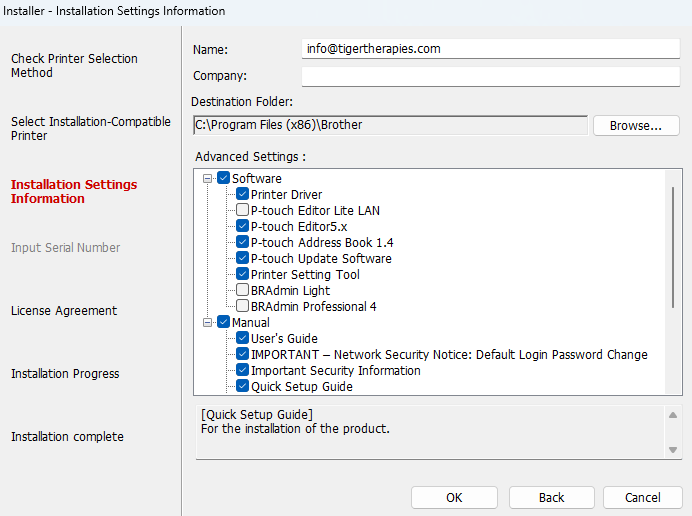Viewport: 692px width, 516px height.
Task: Click the OK button
Action: [454, 497]
